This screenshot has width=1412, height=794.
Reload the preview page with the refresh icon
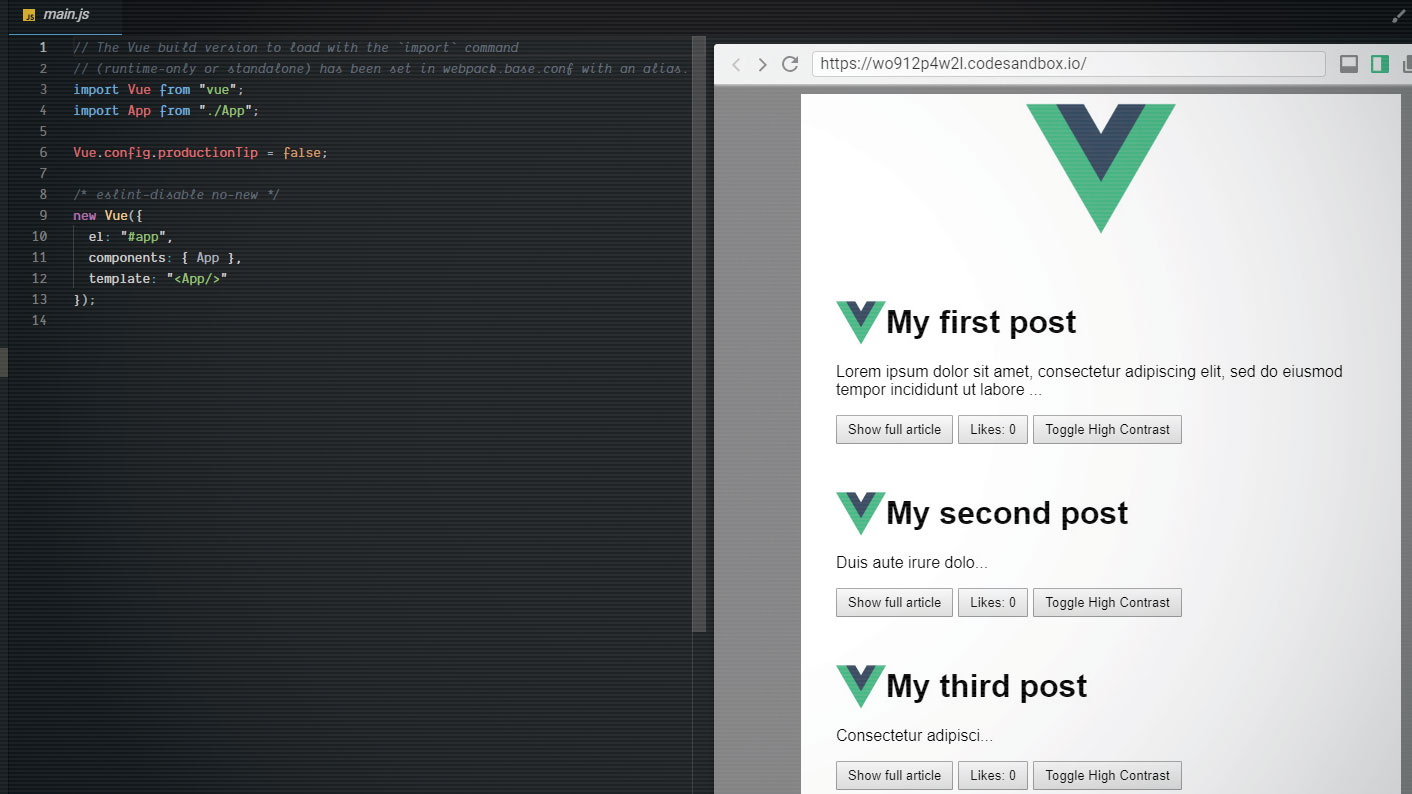tap(789, 63)
